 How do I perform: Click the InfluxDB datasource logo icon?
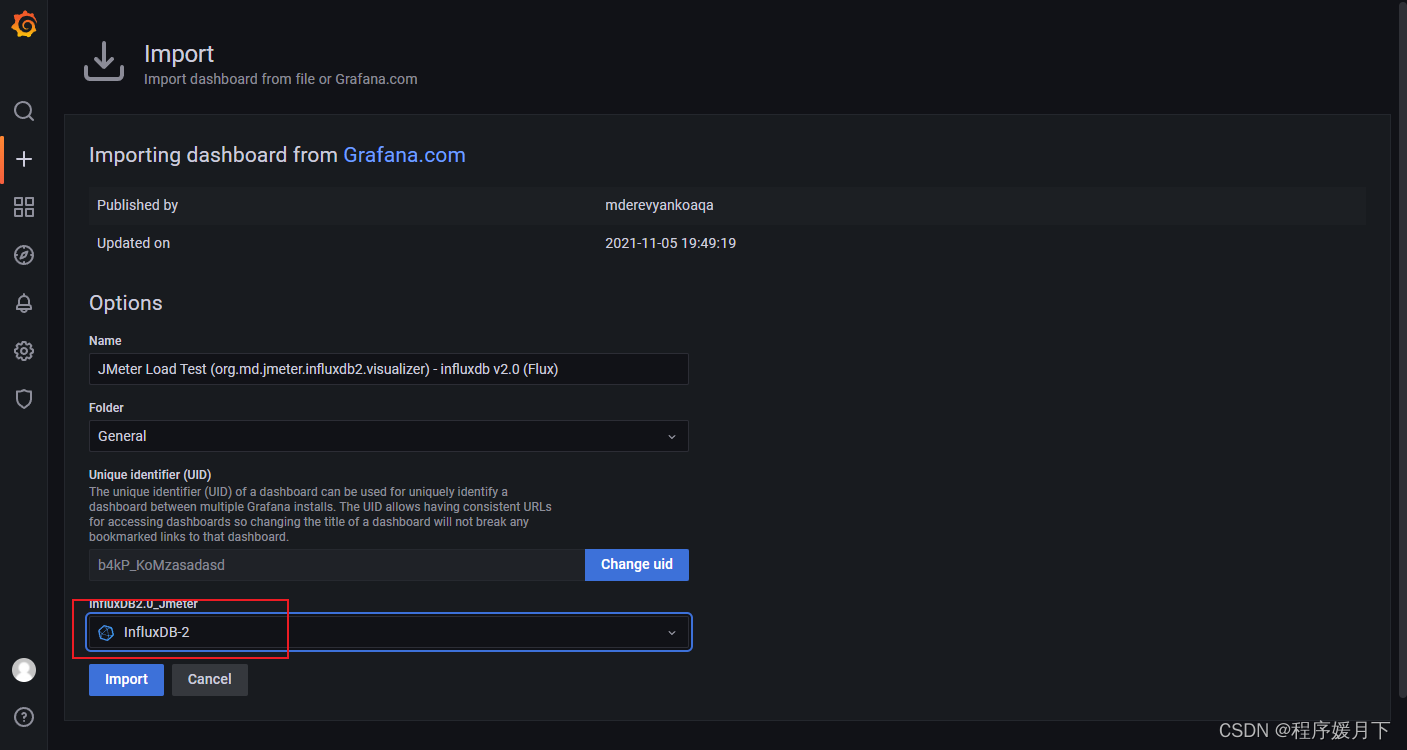point(106,632)
